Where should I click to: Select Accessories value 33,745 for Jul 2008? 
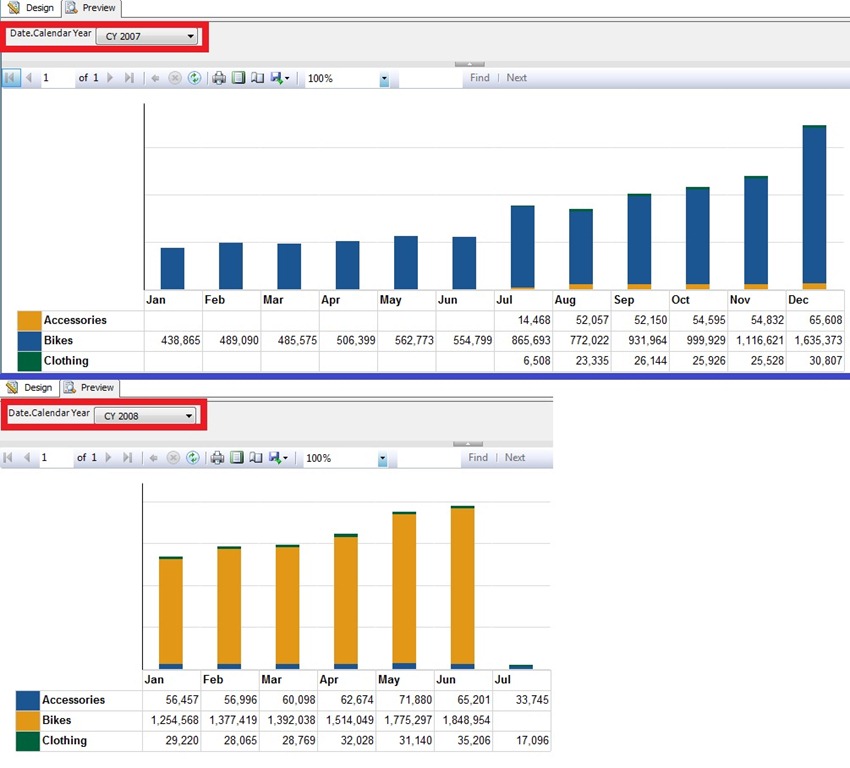532,700
